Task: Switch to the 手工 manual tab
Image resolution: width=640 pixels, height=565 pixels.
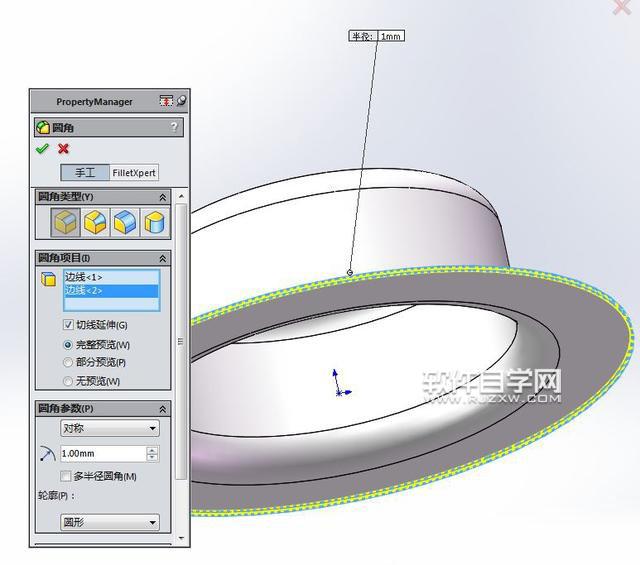Action: [85, 173]
